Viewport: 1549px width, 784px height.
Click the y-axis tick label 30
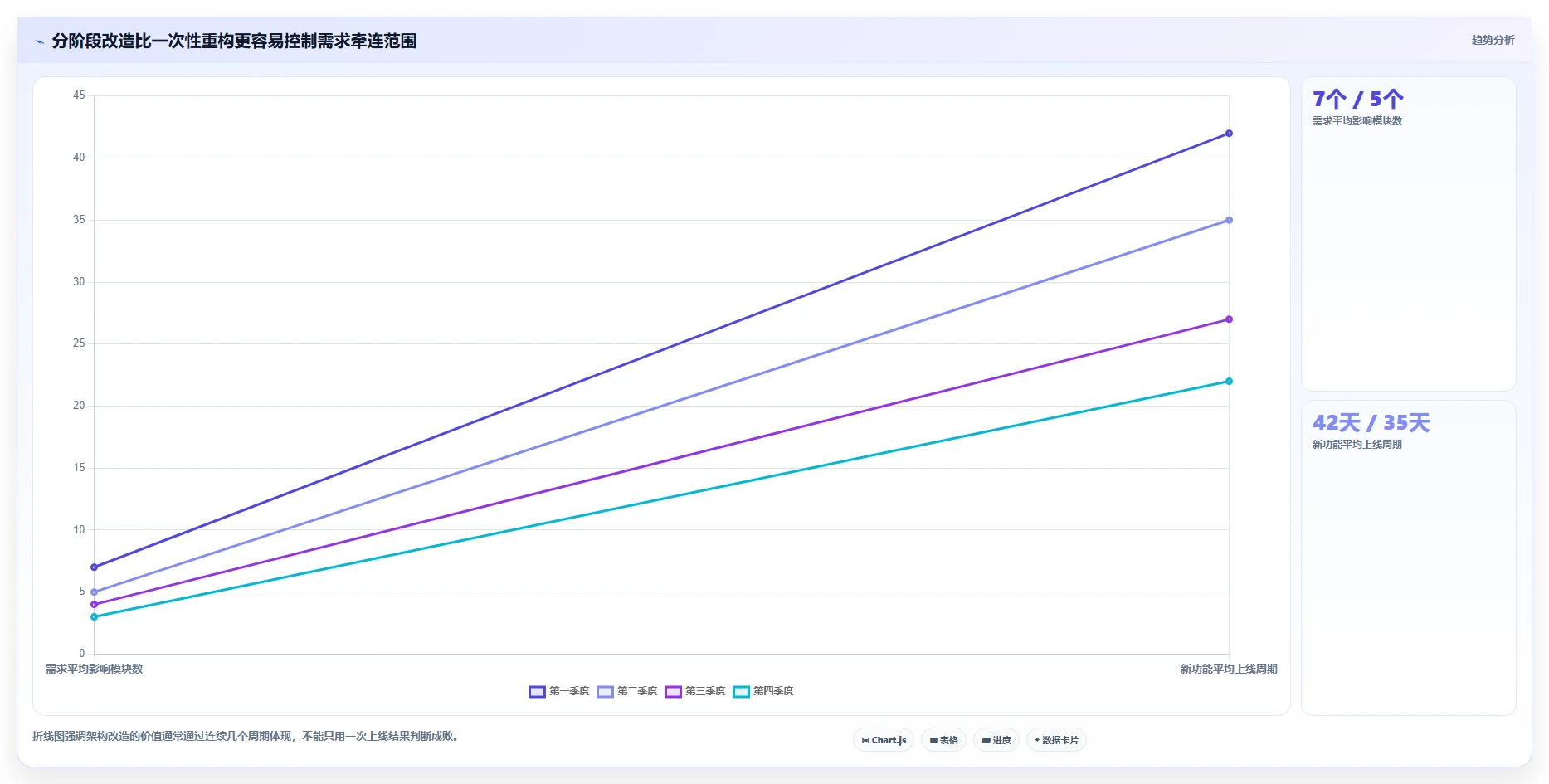tap(79, 282)
